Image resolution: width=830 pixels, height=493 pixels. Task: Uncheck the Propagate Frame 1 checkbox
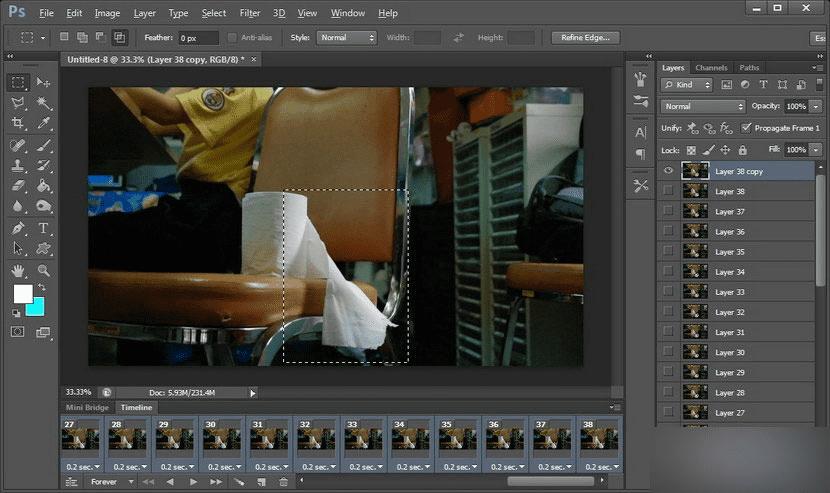746,128
